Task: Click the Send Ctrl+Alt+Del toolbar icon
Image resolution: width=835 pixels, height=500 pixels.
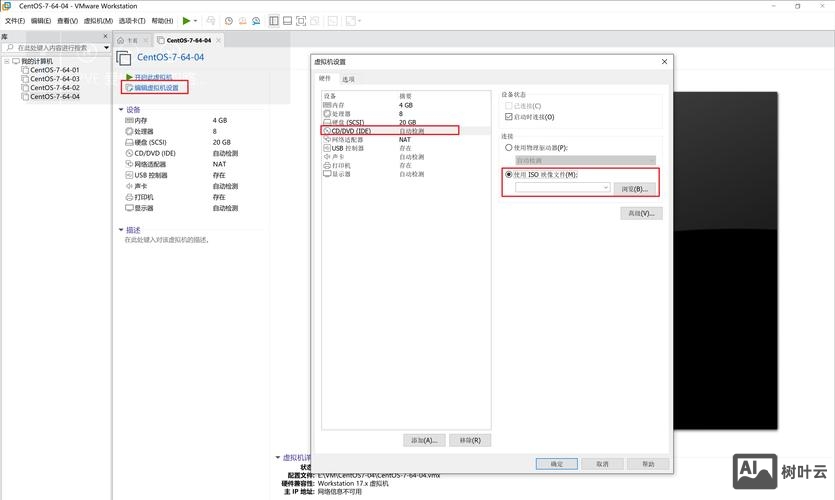Action: 211,21
